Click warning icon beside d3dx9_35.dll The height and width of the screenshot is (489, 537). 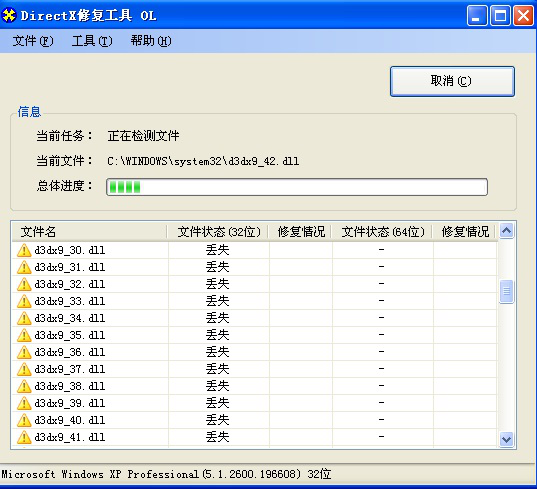(24, 335)
